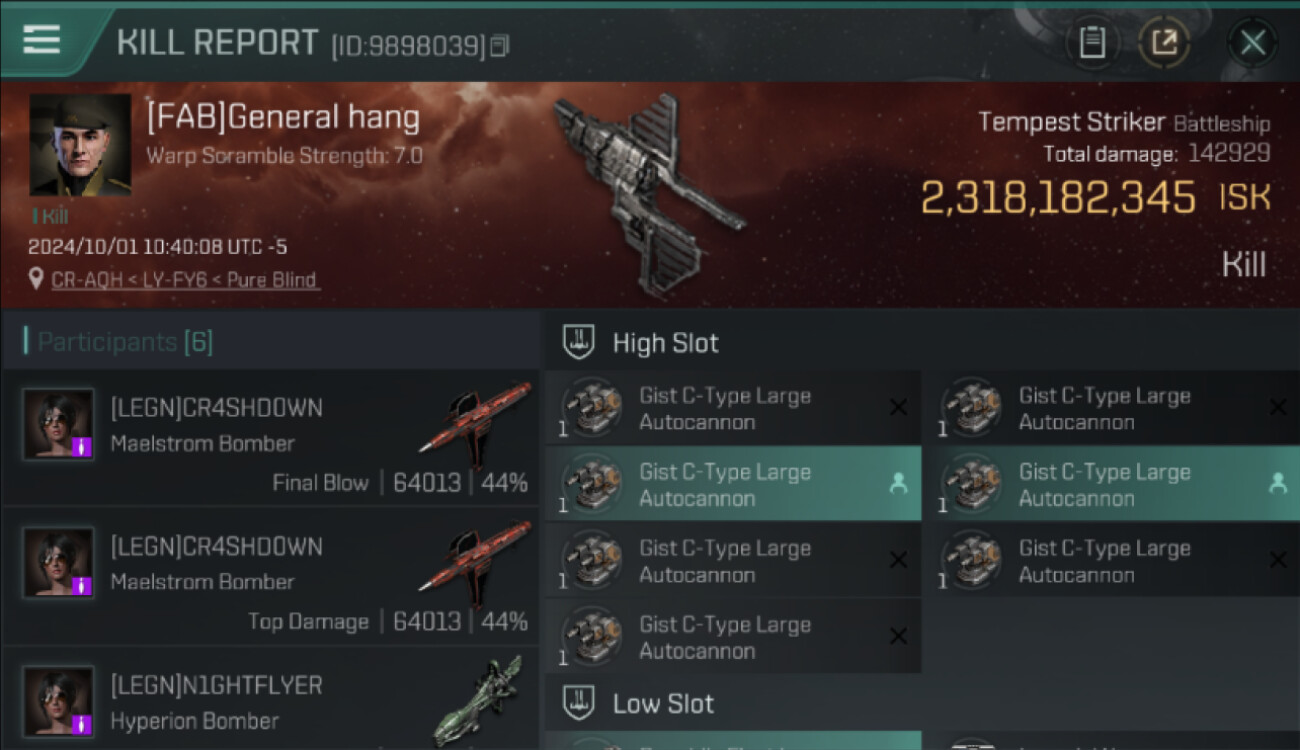Copy kill report ID icon
The width and height of the screenshot is (1300, 750).
tap(499, 46)
